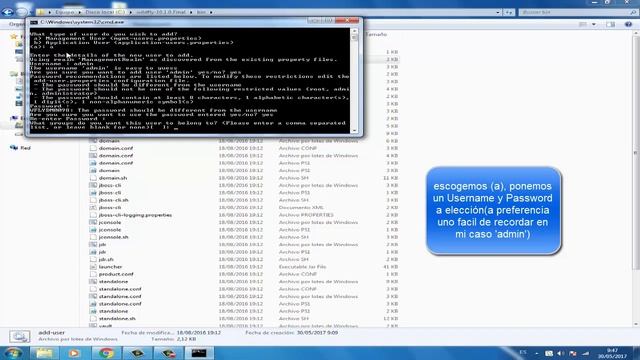Open File Explorer from the taskbar

click(44, 353)
